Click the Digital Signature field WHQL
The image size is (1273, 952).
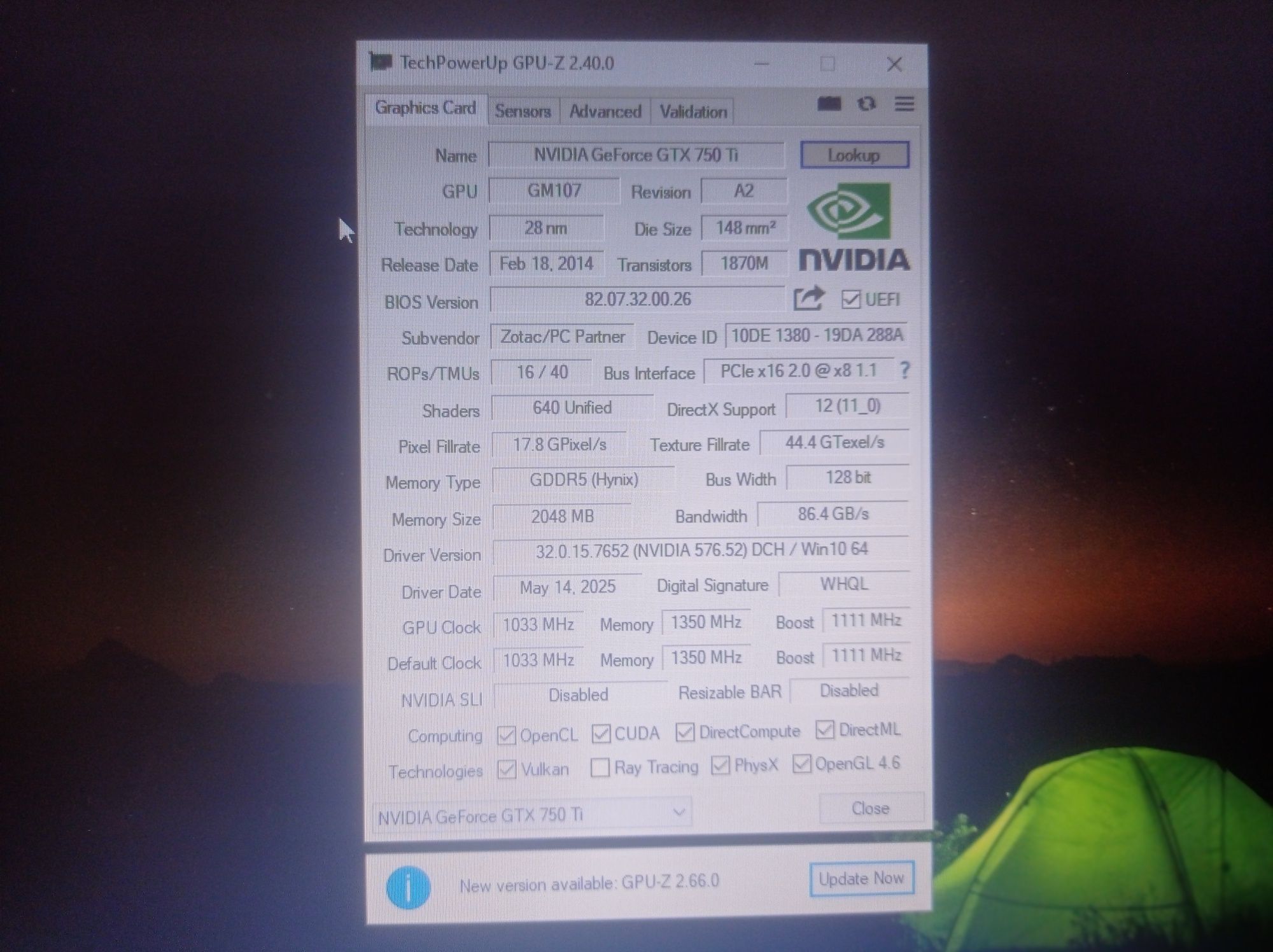coord(844,584)
